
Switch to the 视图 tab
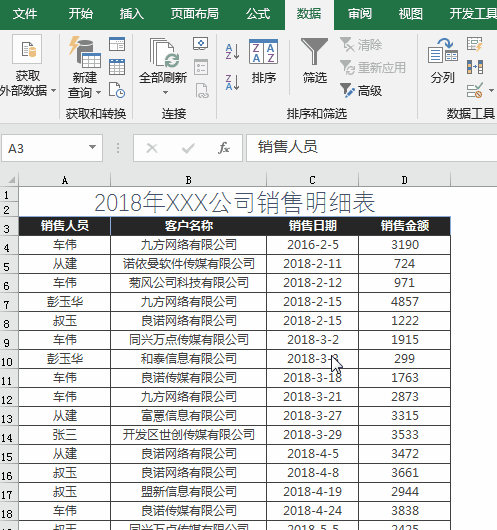[410, 14]
